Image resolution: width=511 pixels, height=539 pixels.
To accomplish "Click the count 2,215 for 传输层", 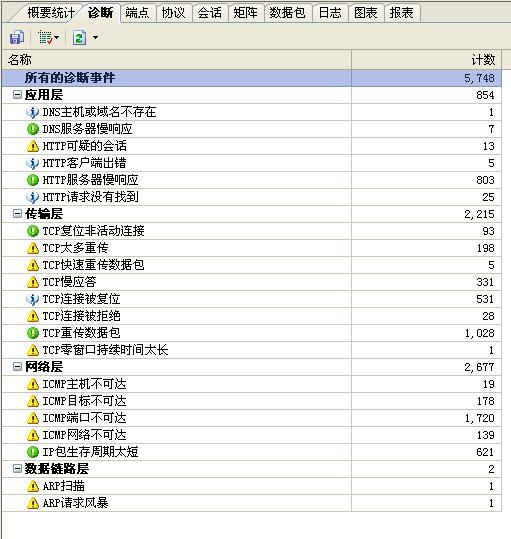I will click(x=479, y=214).
